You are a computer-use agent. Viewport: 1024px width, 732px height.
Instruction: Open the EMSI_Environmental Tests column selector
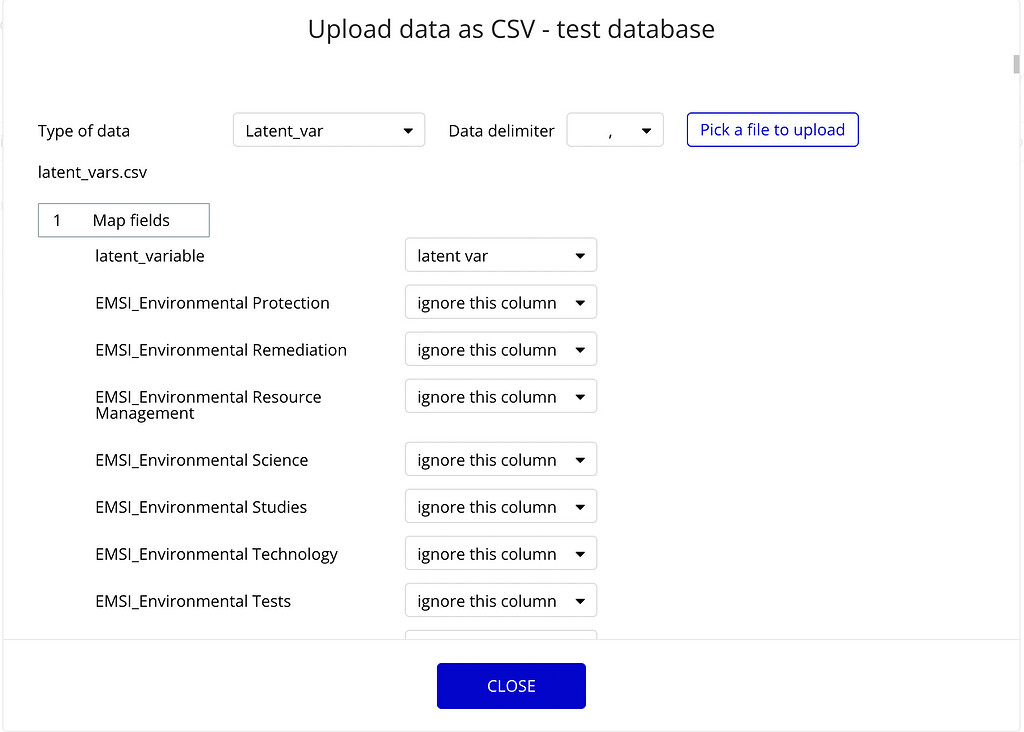(500, 600)
